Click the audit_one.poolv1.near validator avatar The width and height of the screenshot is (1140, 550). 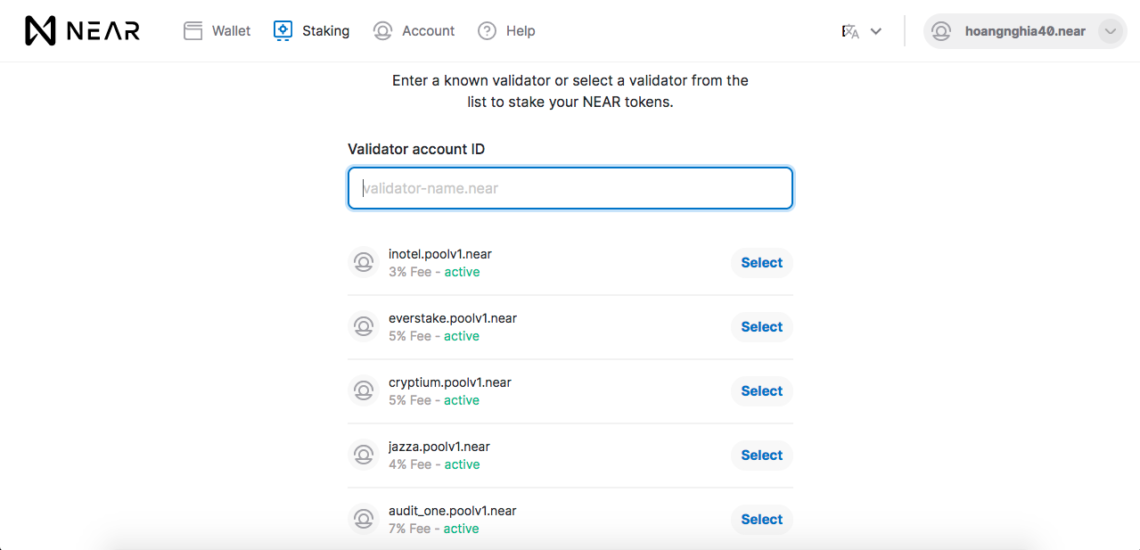(363, 519)
